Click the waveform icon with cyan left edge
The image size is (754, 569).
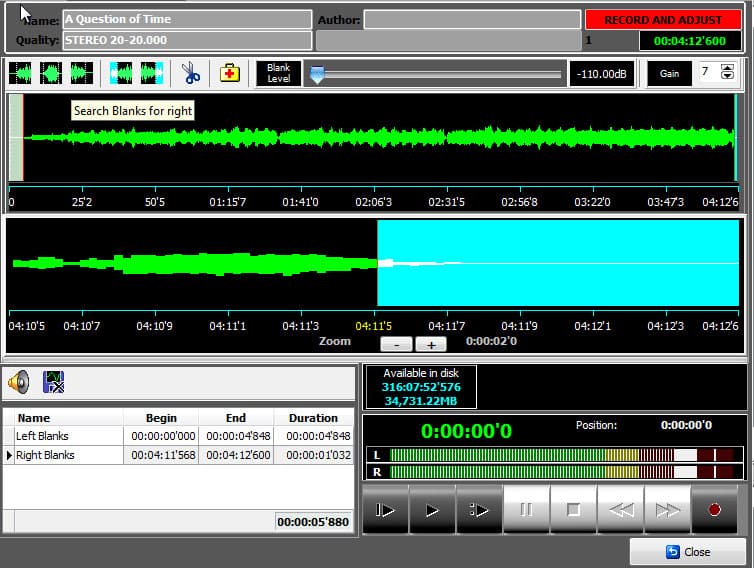(121, 73)
